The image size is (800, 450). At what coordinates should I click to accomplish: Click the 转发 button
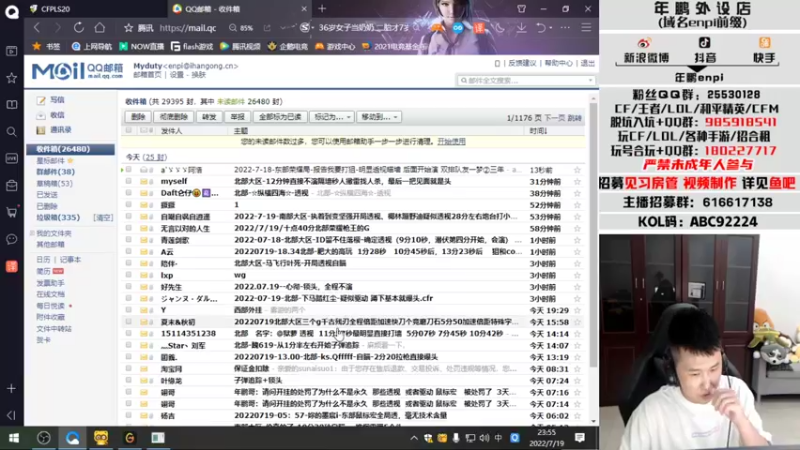[x=209, y=117]
